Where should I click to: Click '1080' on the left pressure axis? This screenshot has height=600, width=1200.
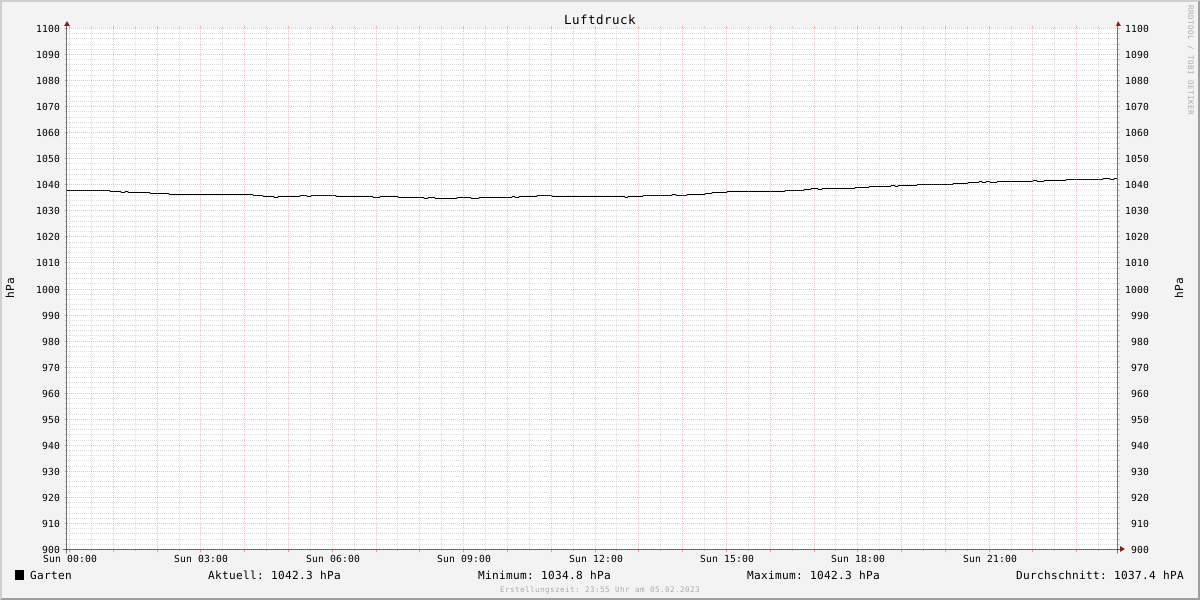[x=48, y=81]
